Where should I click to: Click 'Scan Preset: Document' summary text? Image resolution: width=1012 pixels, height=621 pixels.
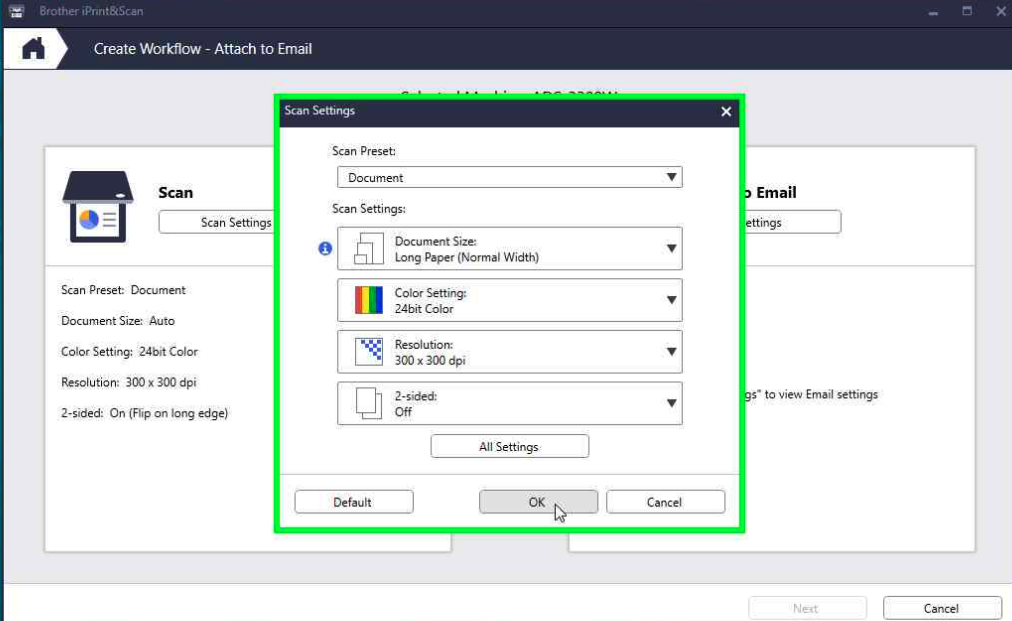123,290
